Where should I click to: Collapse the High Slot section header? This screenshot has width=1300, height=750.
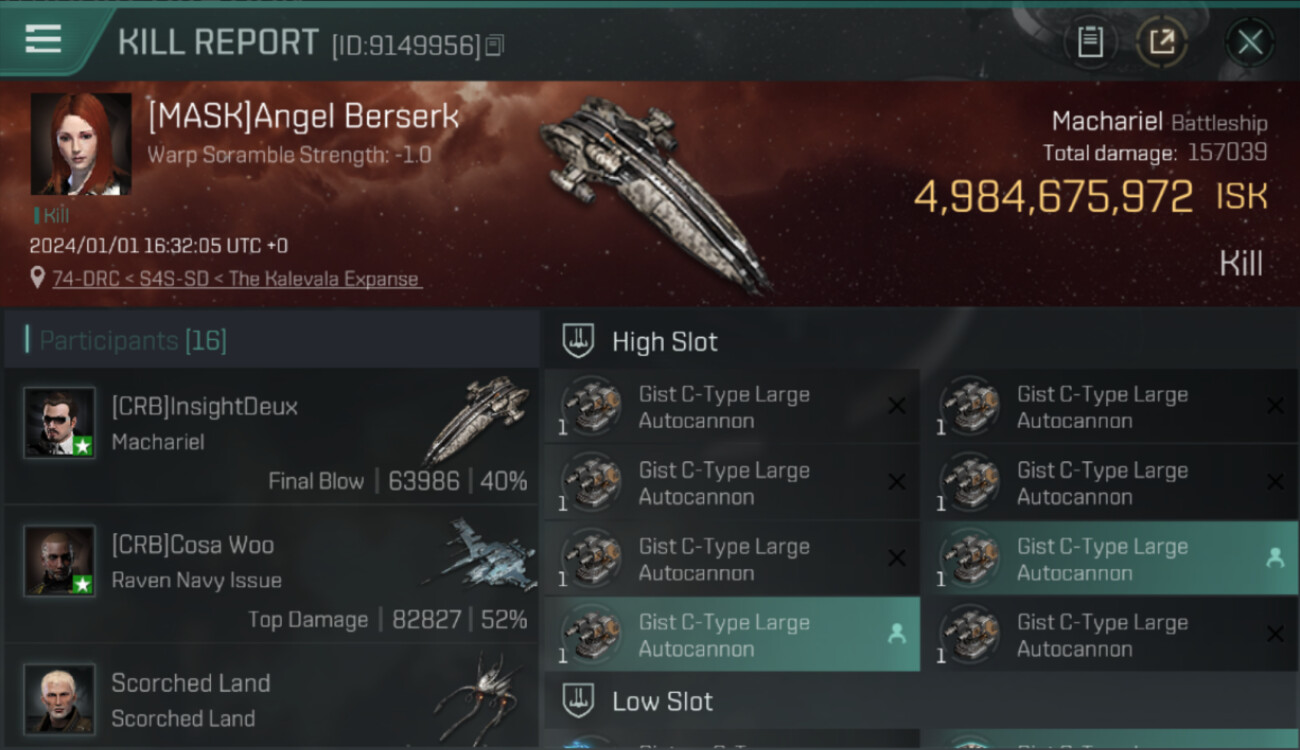click(x=920, y=341)
